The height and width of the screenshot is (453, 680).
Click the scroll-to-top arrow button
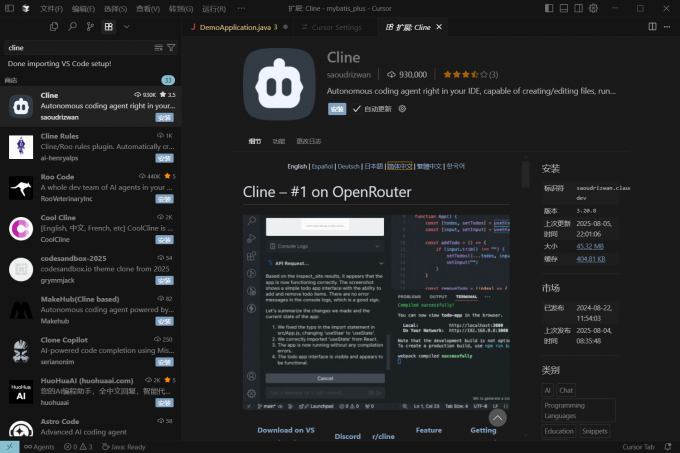(x=497, y=418)
